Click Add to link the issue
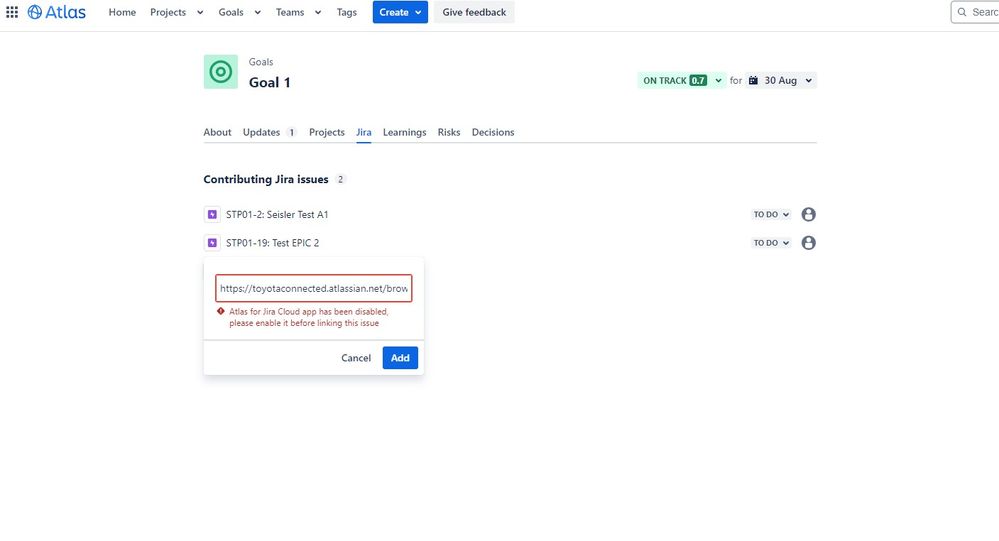Image resolution: width=999 pixels, height=541 pixels. tap(400, 358)
